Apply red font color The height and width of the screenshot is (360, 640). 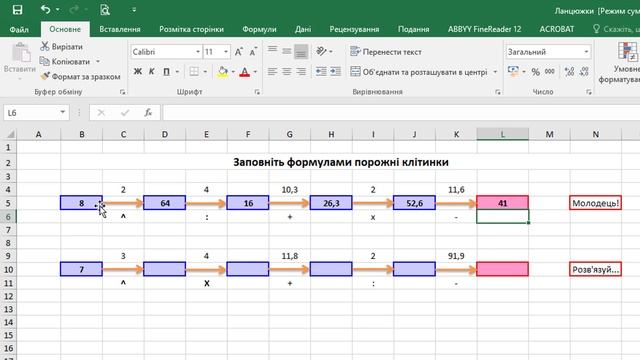(244, 71)
